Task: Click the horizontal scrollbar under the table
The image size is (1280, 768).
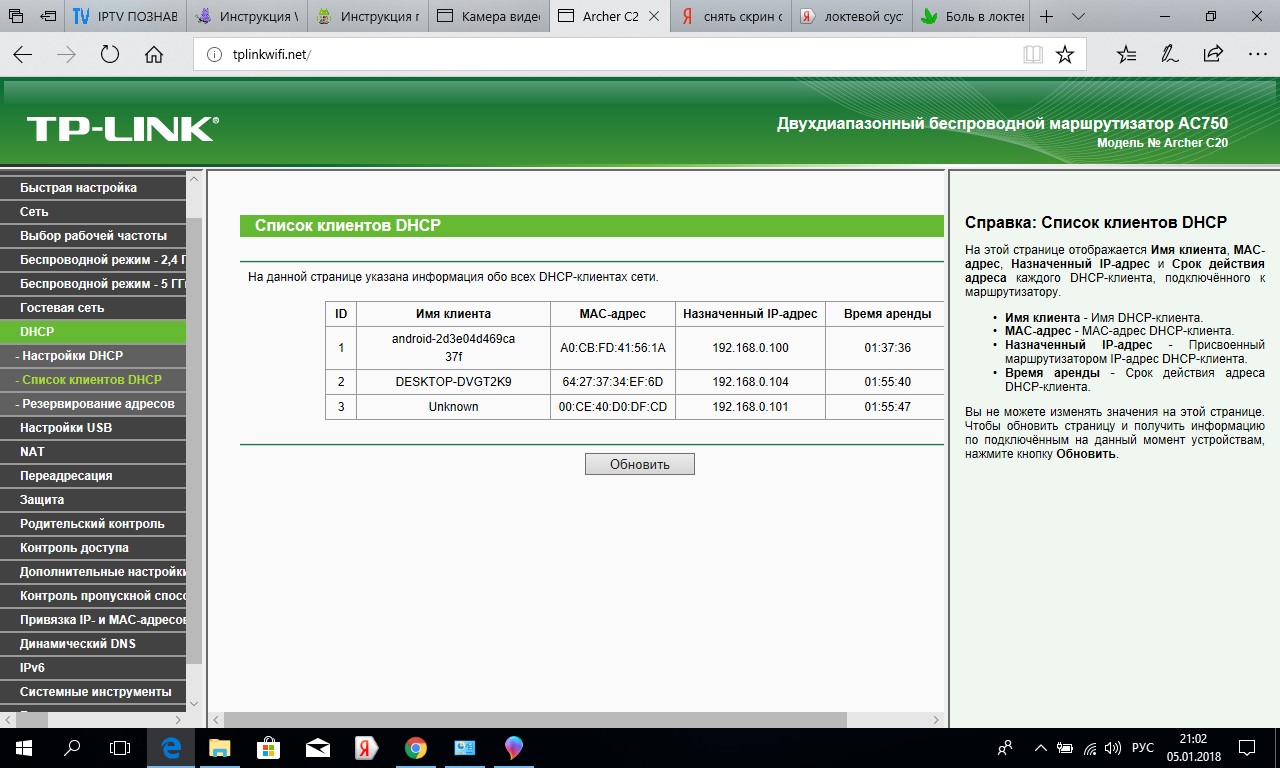Action: click(535, 720)
